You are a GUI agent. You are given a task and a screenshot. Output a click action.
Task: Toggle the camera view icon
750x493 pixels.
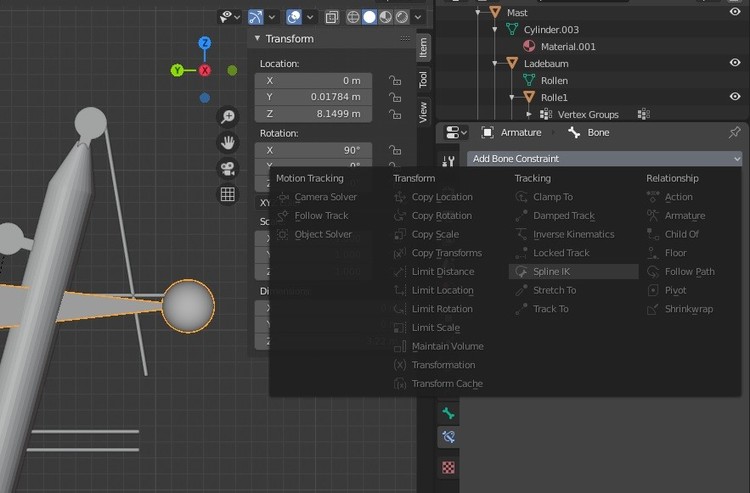pos(228,168)
